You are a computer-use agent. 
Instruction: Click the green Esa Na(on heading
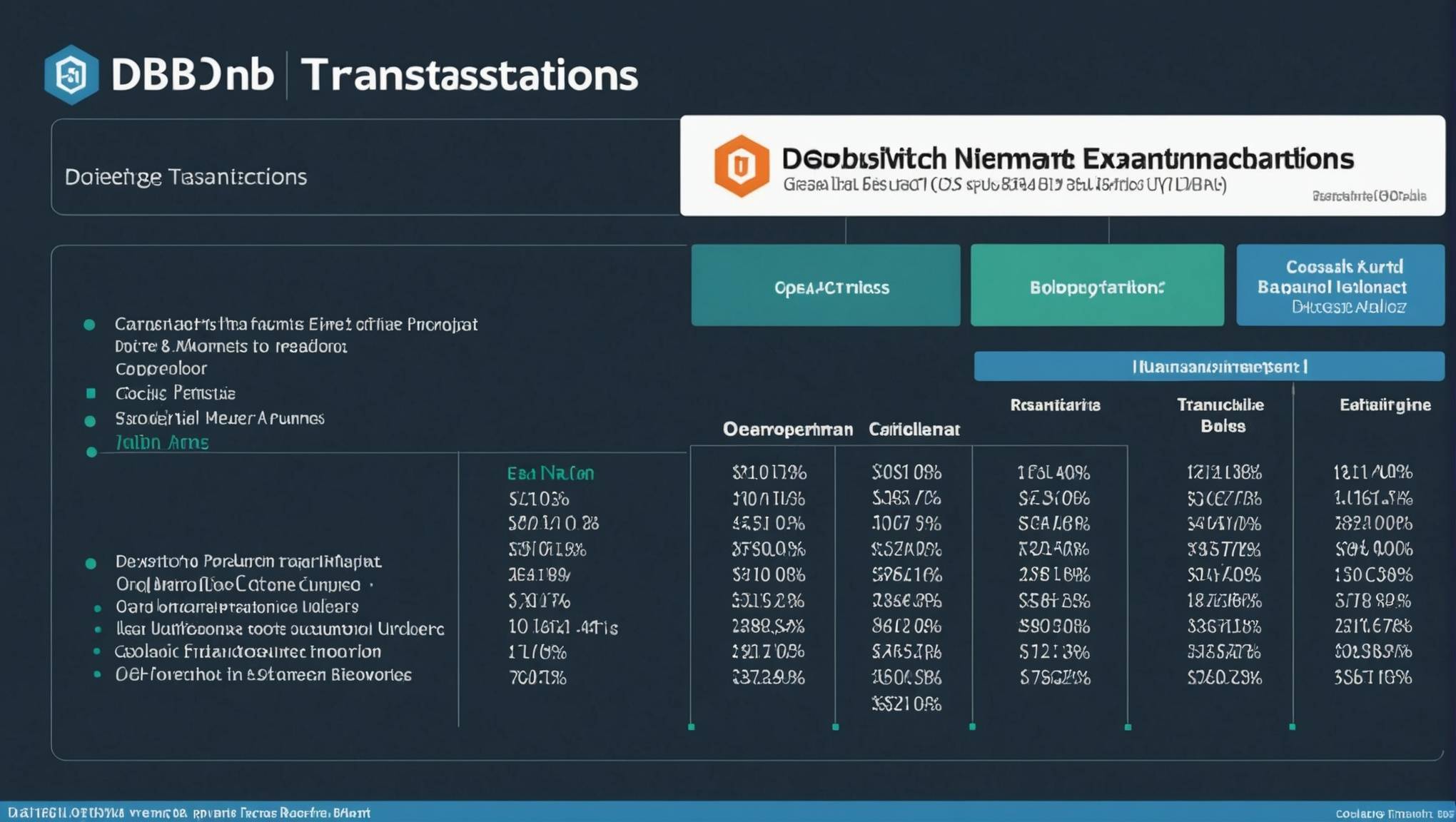pyautogui.click(x=550, y=473)
